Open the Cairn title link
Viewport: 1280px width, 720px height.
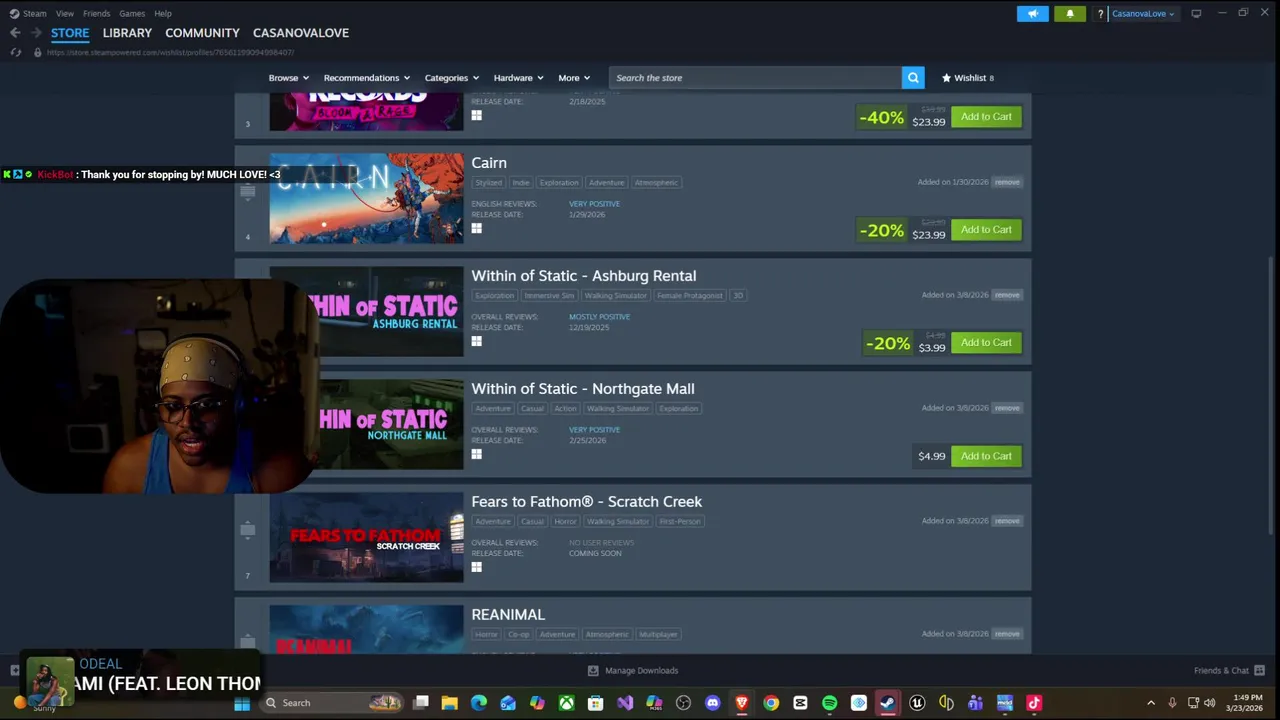click(489, 163)
